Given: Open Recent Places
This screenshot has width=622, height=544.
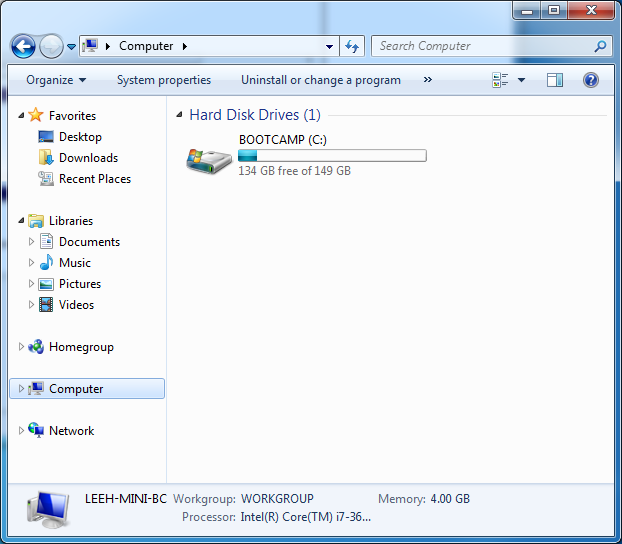Looking at the screenshot, I should [x=95, y=179].
